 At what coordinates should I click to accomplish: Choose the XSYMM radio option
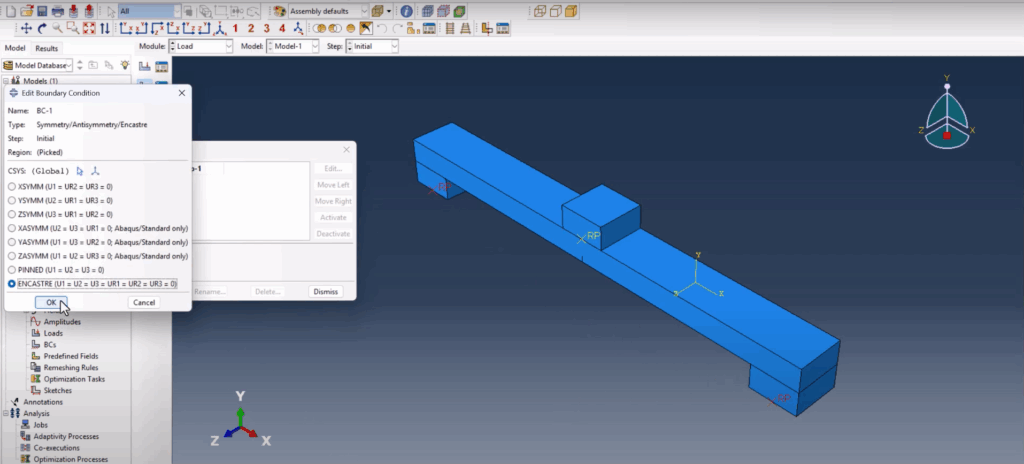pyautogui.click(x=12, y=187)
